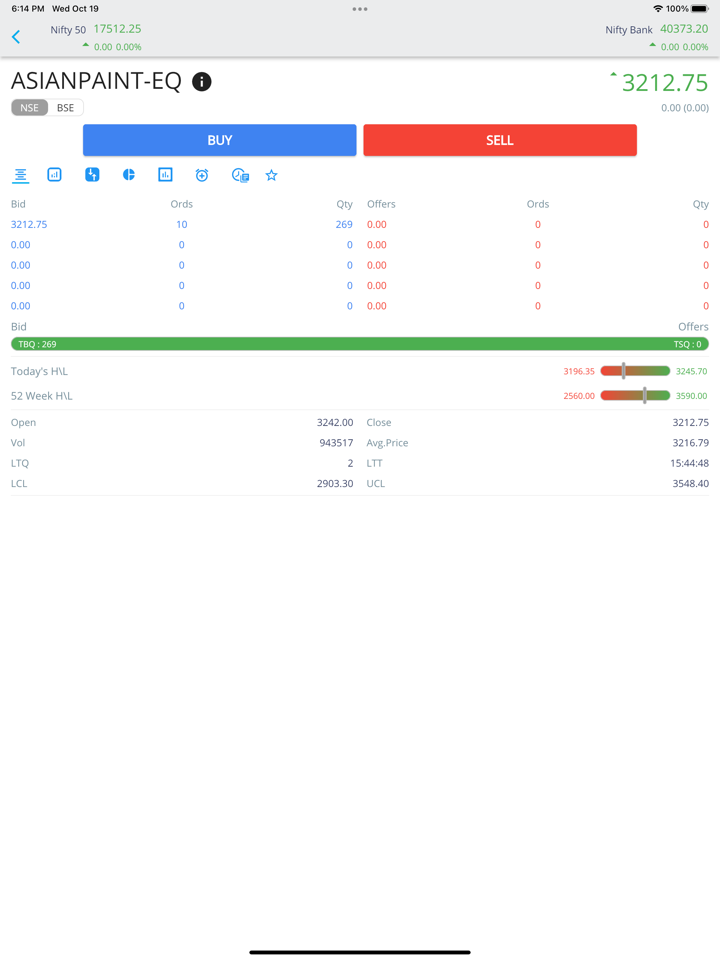Tap the Wi-Fi status icon
Viewport: 720px width, 960px height.
tap(658, 9)
